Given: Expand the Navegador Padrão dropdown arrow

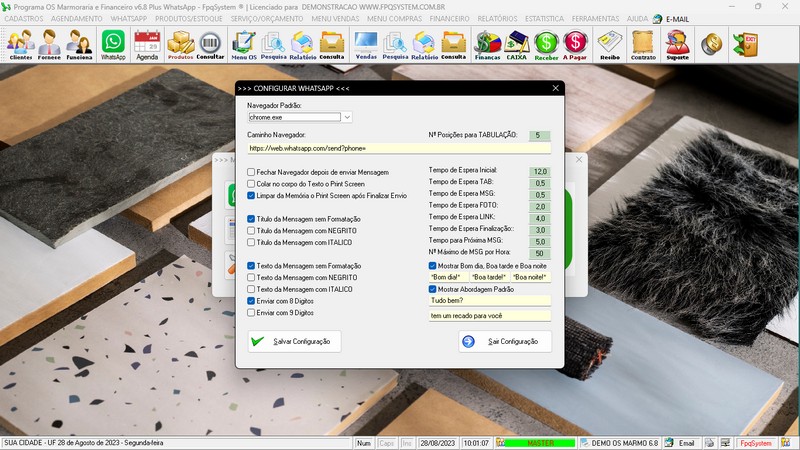Looking at the screenshot, I should tap(347, 117).
